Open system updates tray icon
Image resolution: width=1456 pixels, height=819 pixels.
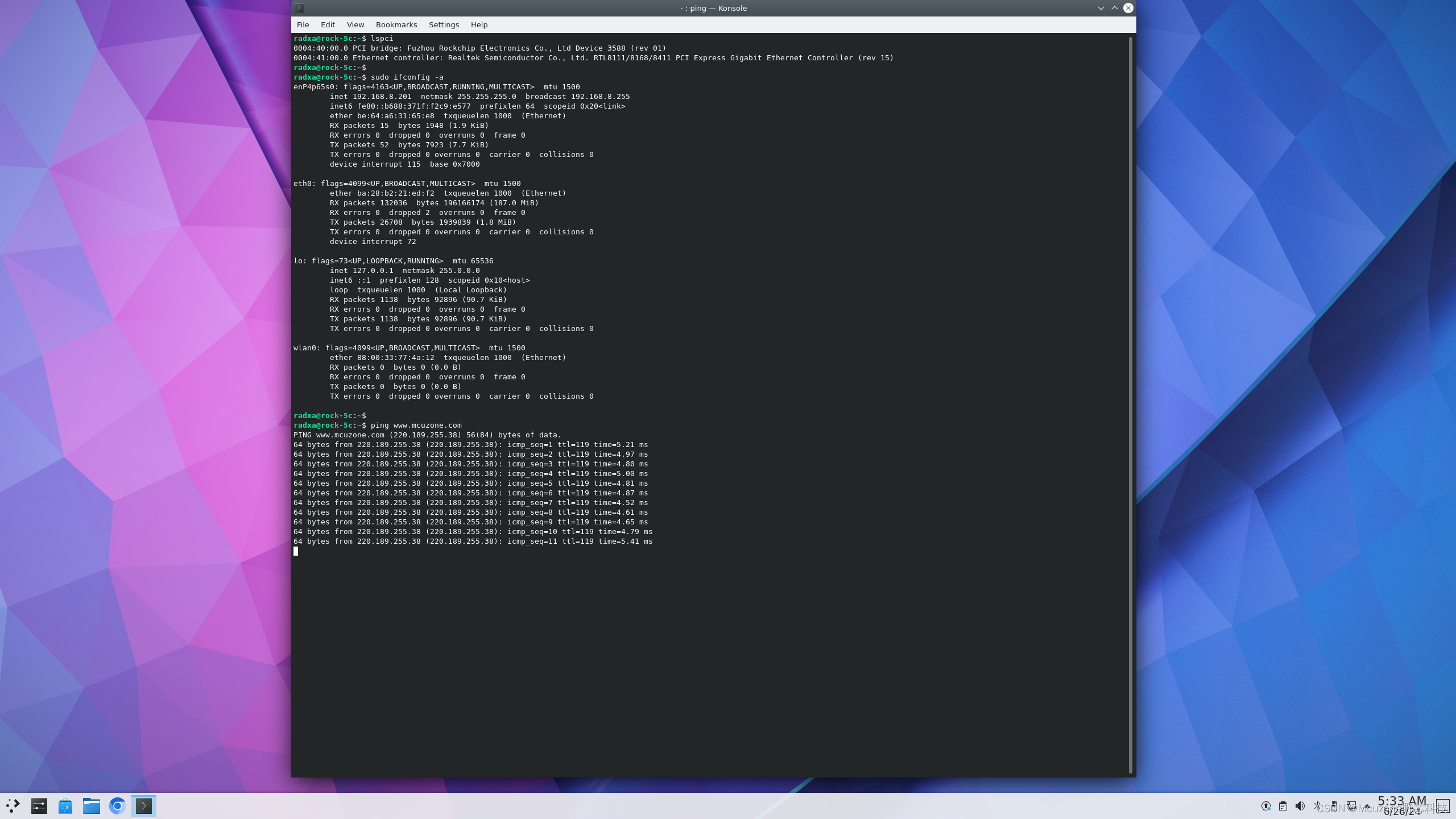coord(1265,806)
